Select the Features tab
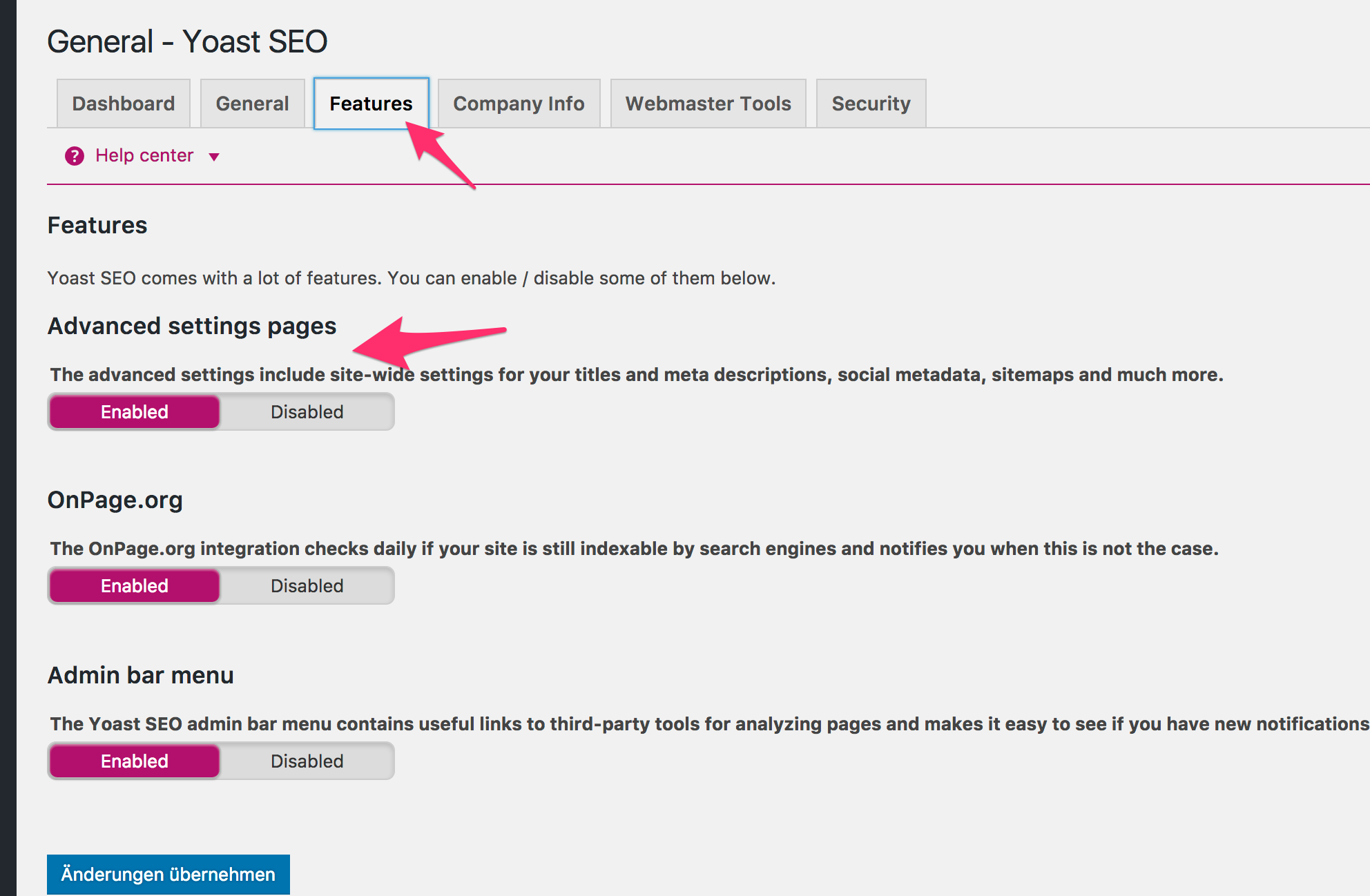Image resolution: width=1370 pixels, height=896 pixels. [x=371, y=104]
